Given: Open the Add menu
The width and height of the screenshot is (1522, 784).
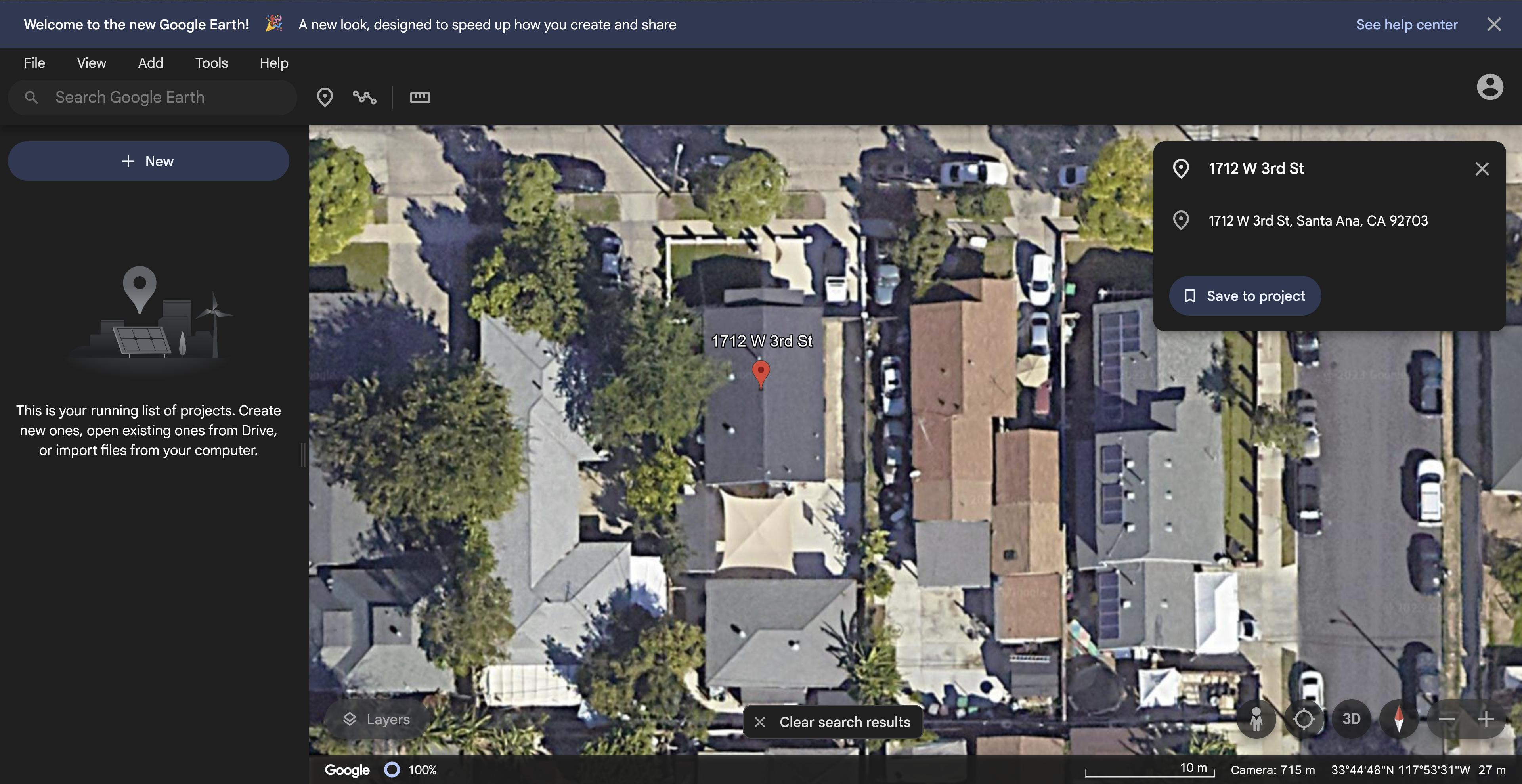Looking at the screenshot, I should 151,63.
